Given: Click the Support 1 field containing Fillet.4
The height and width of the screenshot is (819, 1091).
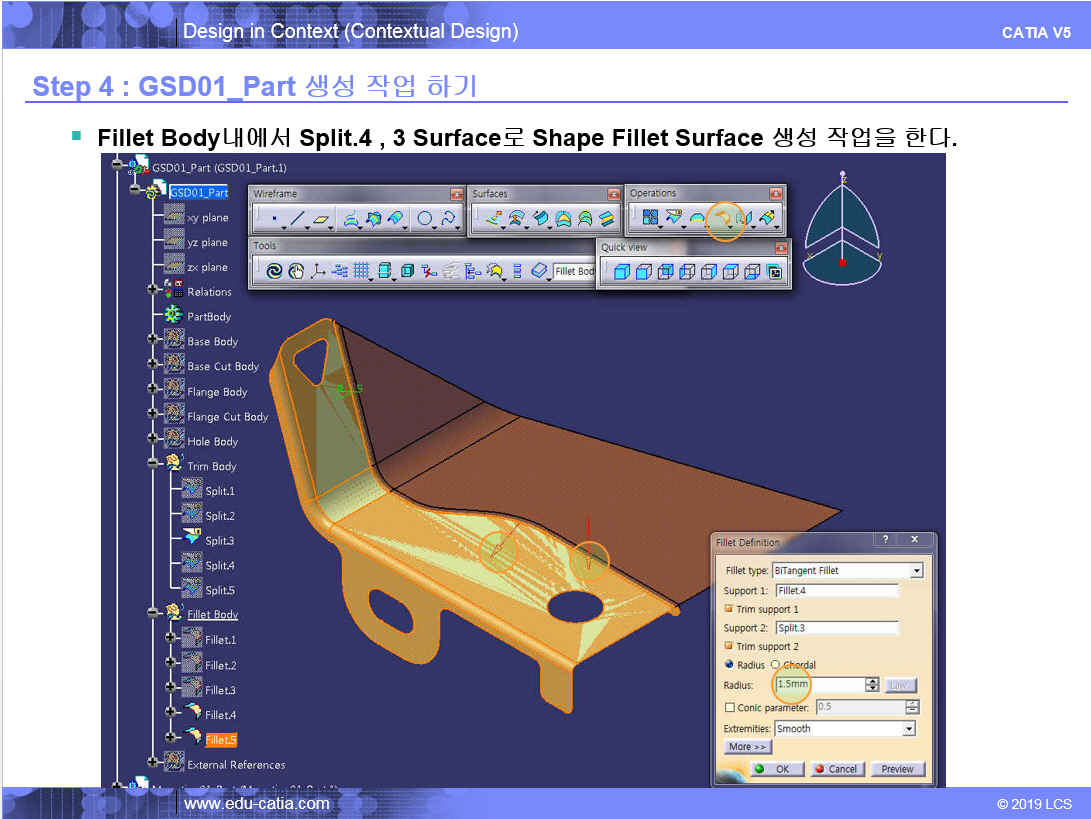Looking at the screenshot, I should tap(837, 591).
